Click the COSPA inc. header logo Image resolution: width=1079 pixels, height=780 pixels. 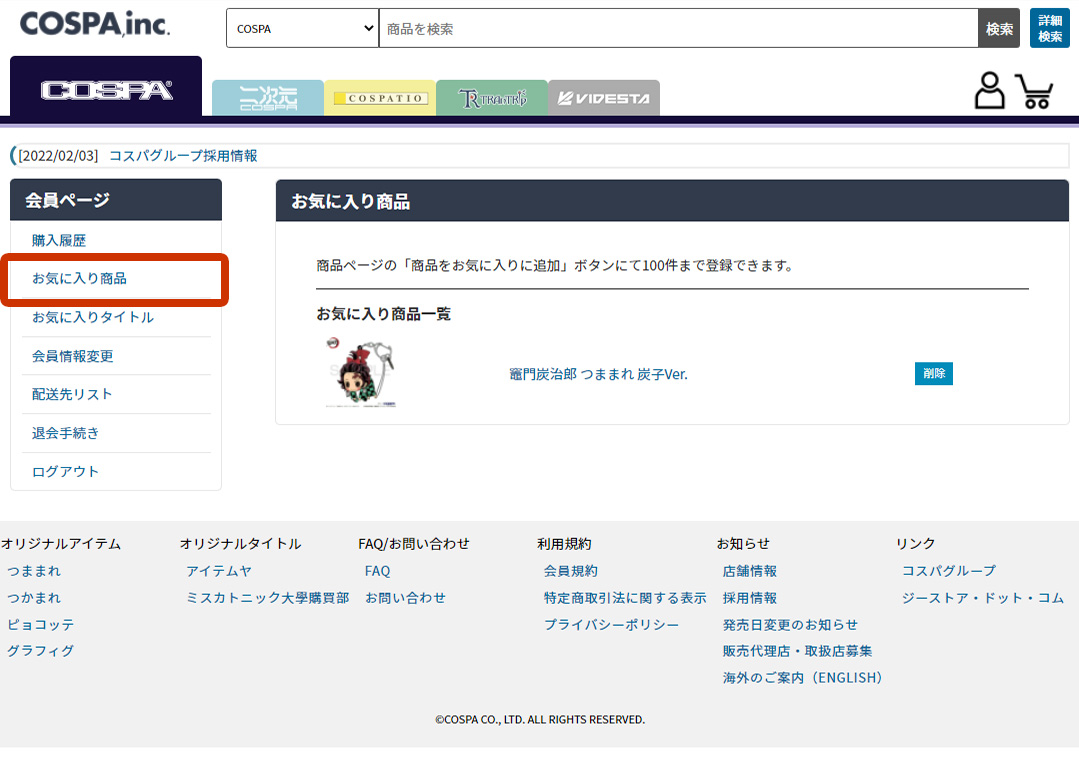click(x=95, y=24)
